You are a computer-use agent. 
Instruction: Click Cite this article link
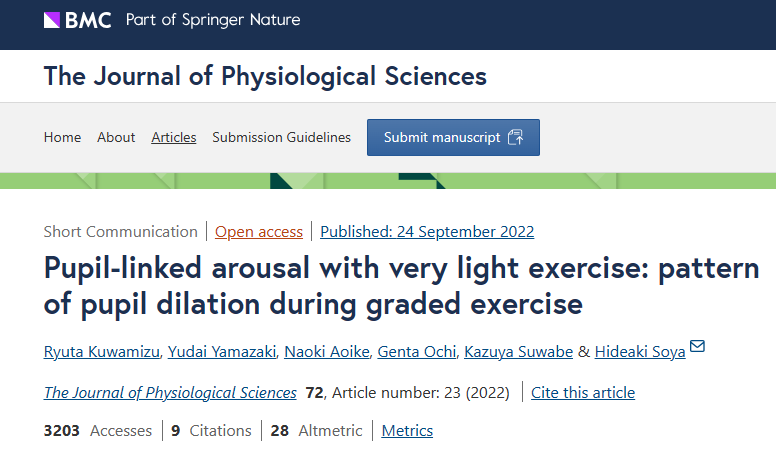coord(583,392)
